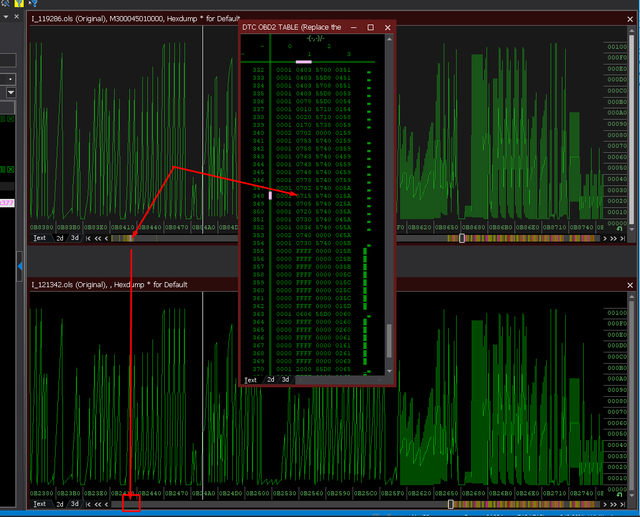The image size is (640, 517).
Task: Click single-step back (<) arrow in bottom hexdump
Action: point(107,504)
